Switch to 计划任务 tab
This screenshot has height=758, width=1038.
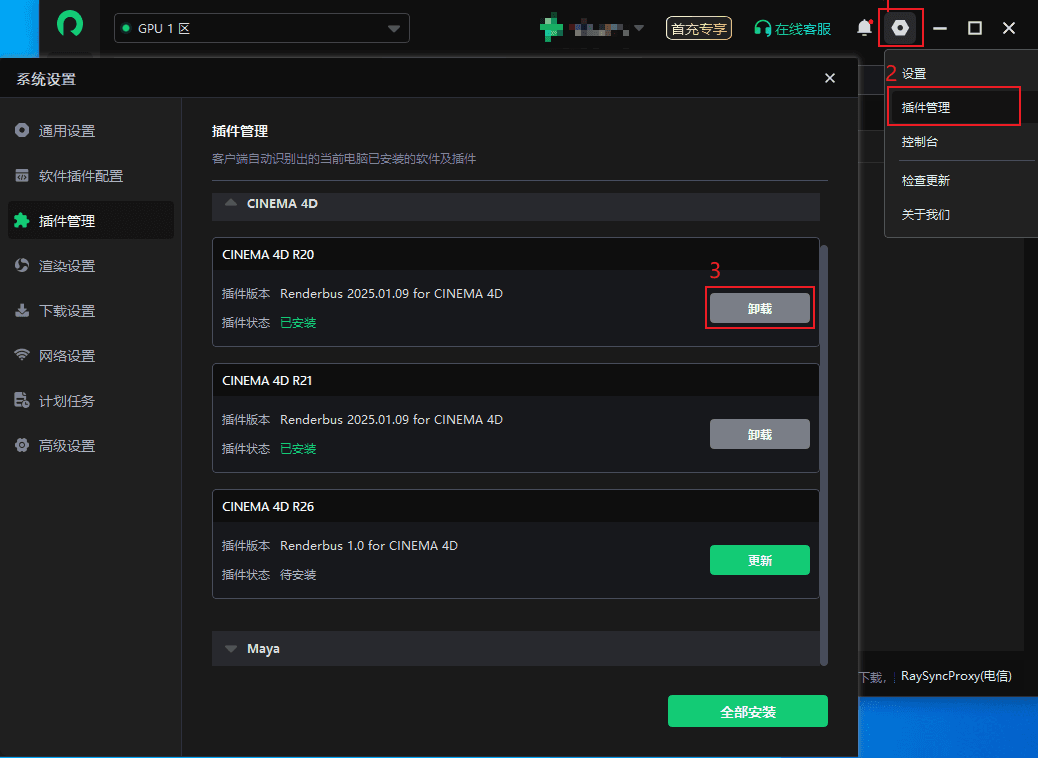[x=91, y=401]
